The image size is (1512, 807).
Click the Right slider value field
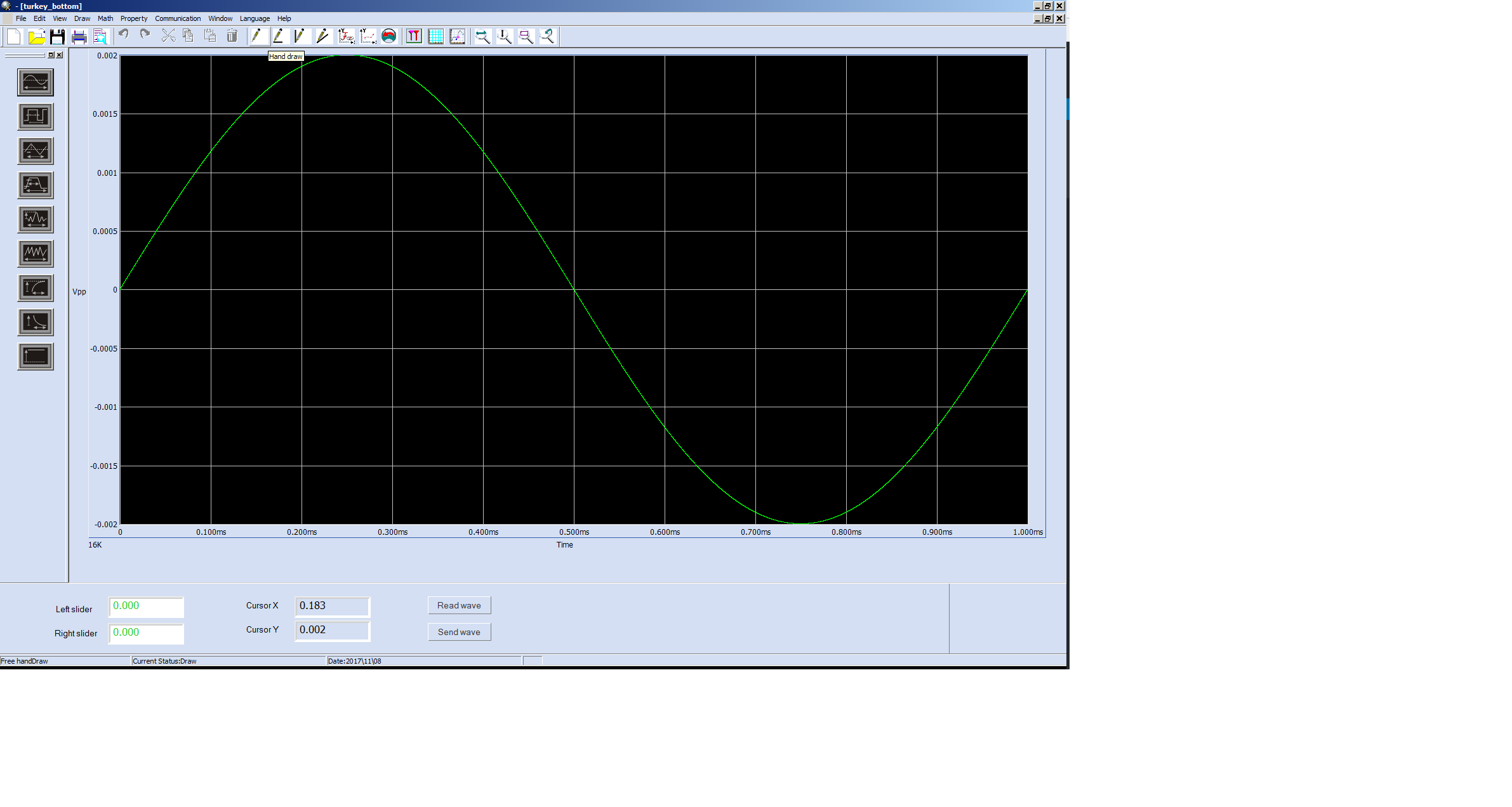pos(146,634)
